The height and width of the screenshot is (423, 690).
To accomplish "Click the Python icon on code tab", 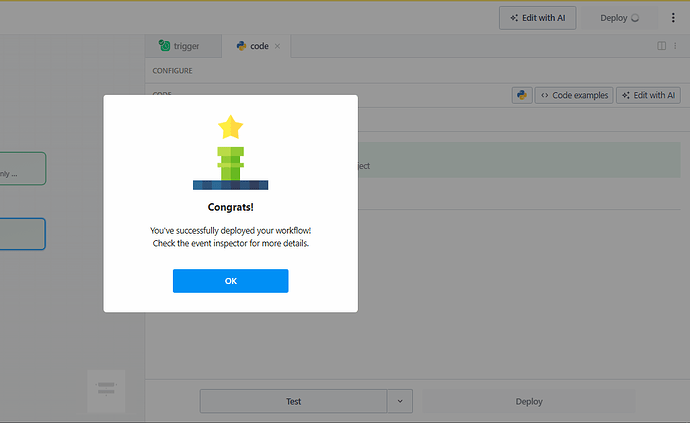I will click(241, 46).
